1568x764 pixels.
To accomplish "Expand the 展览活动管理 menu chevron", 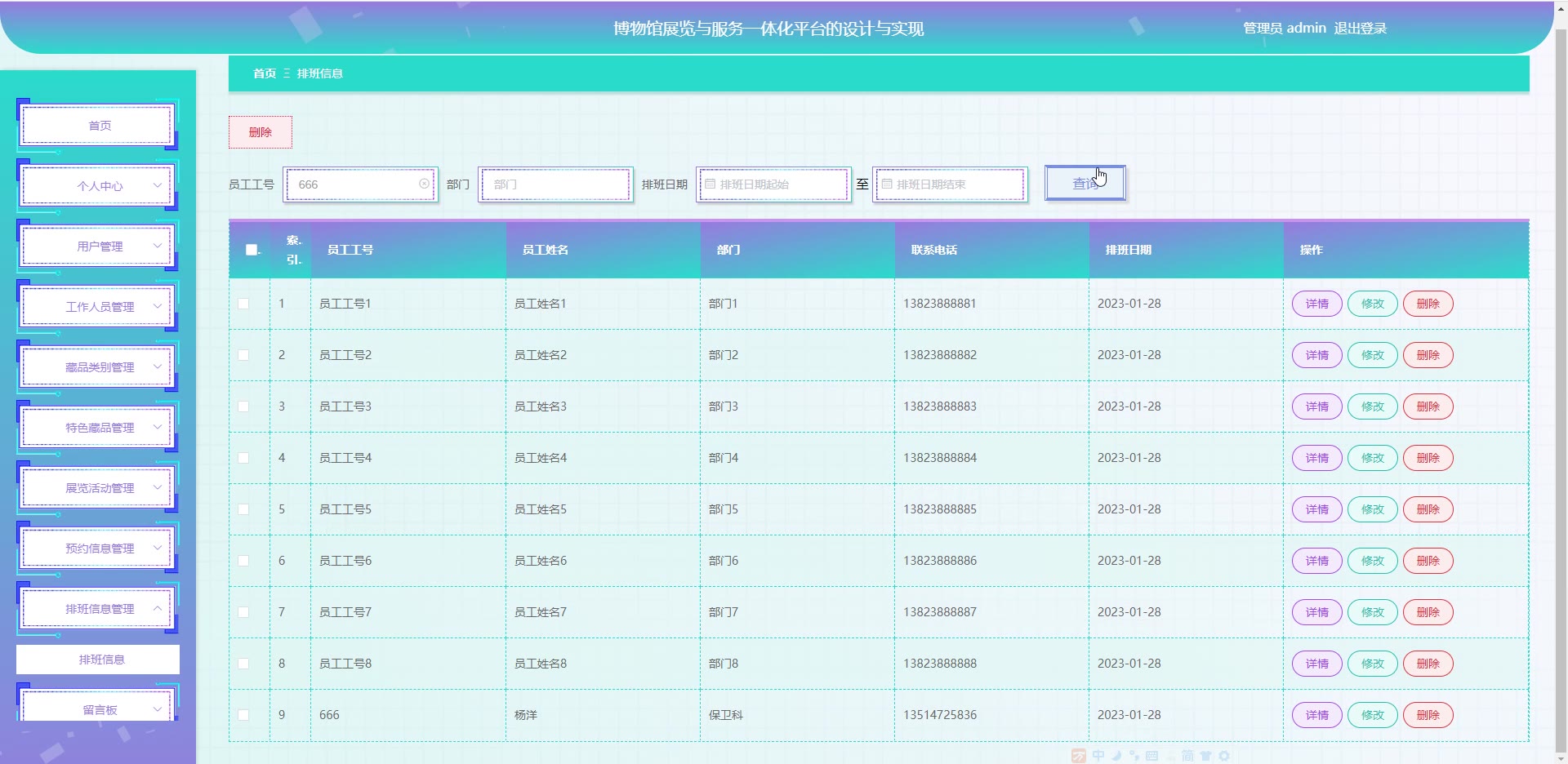I will pyautogui.click(x=158, y=487).
